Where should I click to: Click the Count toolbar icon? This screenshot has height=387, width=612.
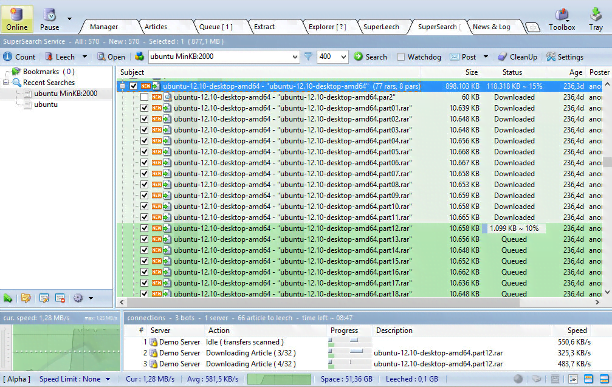(7, 57)
